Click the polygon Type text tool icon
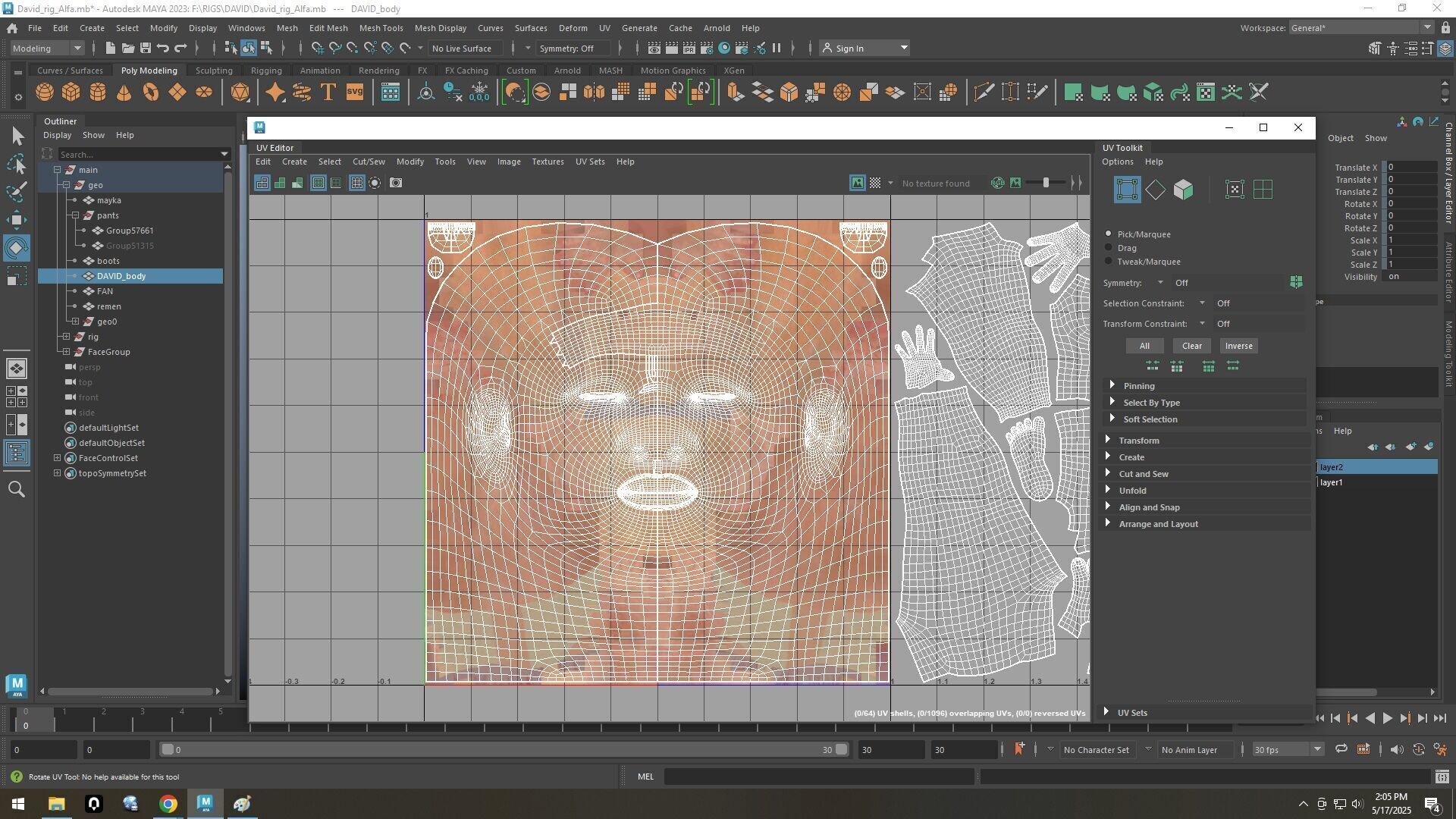The image size is (1456, 819). click(x=328, y=93)
